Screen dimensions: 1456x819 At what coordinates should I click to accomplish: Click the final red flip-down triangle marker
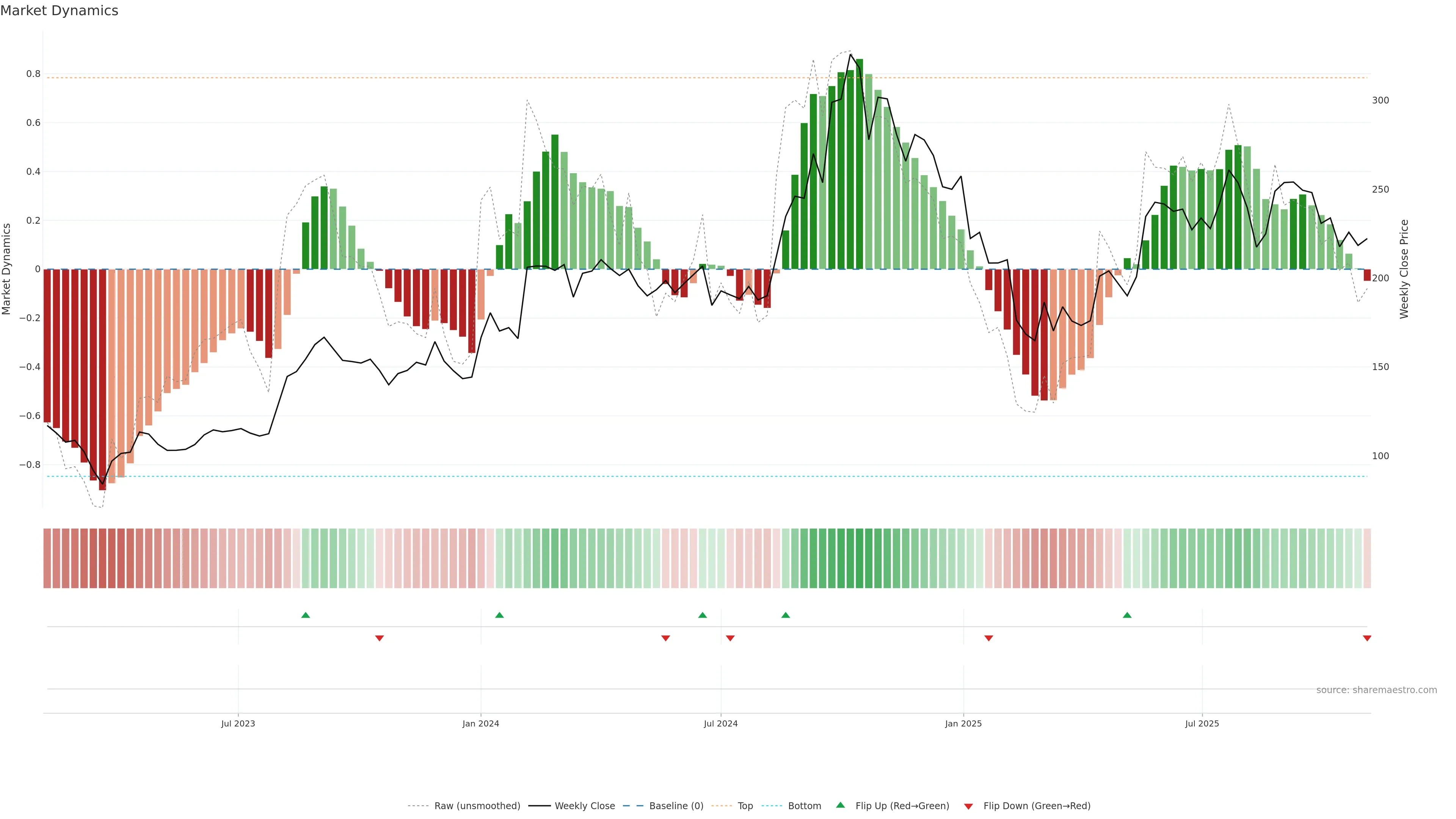coord(1367,638)
